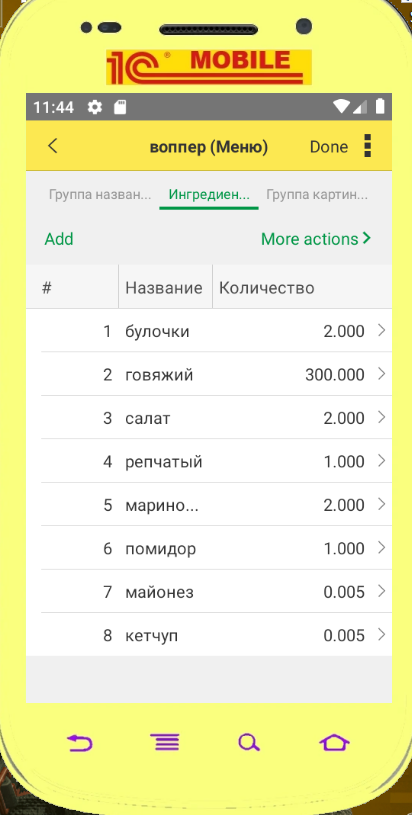Tap the phone's purple back button
Screen dimensions: 412x815
[80, 743]
